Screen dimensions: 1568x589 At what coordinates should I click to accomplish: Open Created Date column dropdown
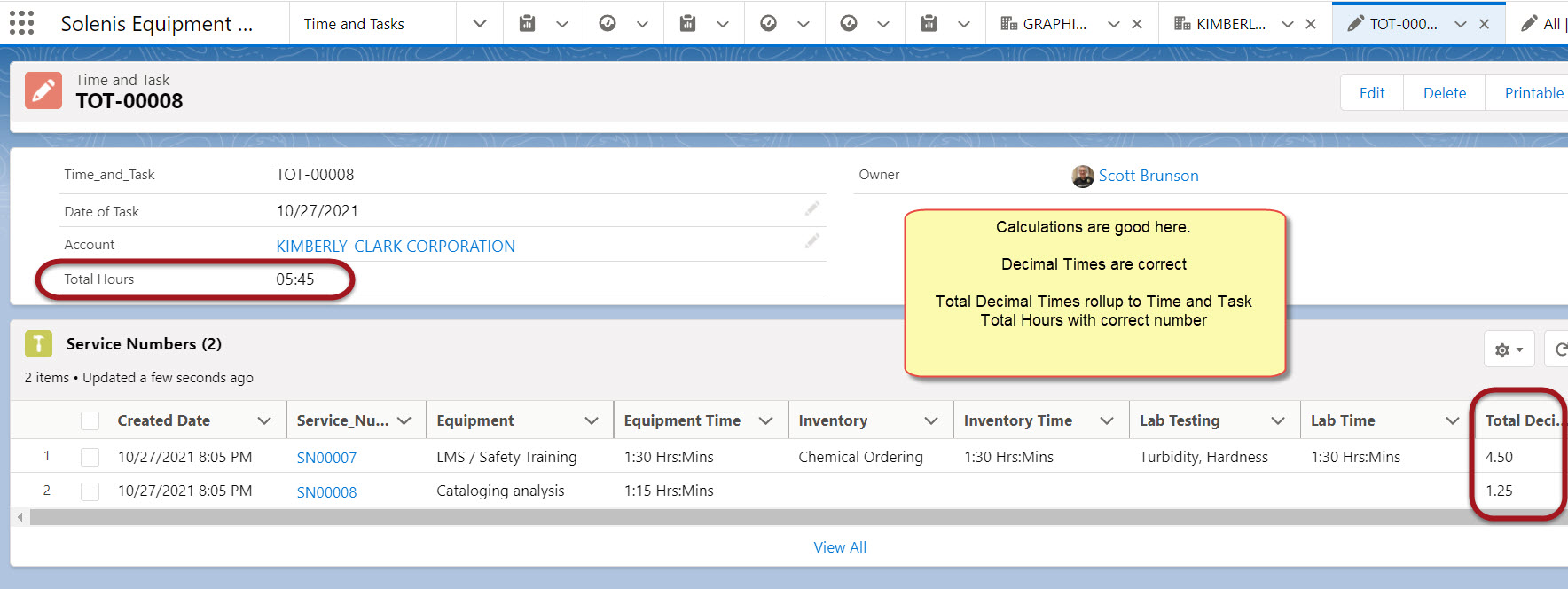263,420
